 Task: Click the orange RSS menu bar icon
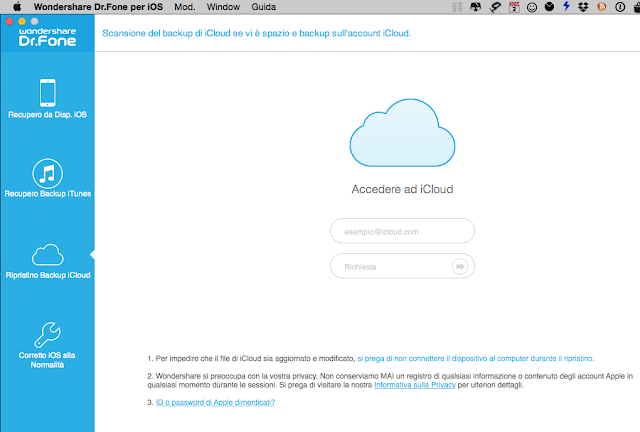[601, 7]
